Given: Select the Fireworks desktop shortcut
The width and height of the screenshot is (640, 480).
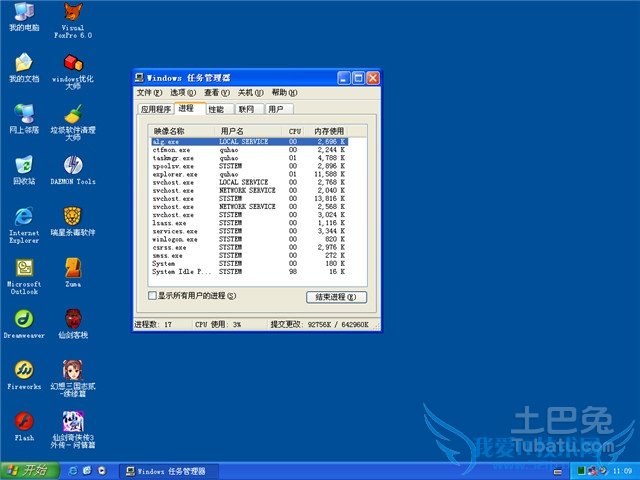Looking at the screenshot, I should [24, 369].
